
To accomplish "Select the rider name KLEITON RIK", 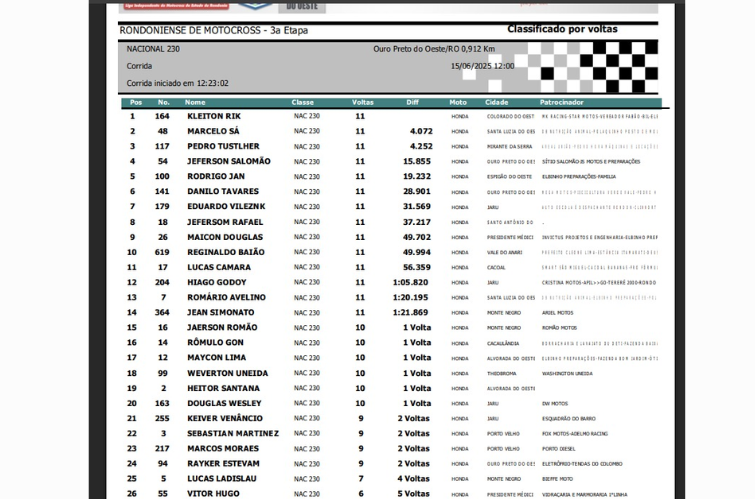I will click(x=213, y=116).
